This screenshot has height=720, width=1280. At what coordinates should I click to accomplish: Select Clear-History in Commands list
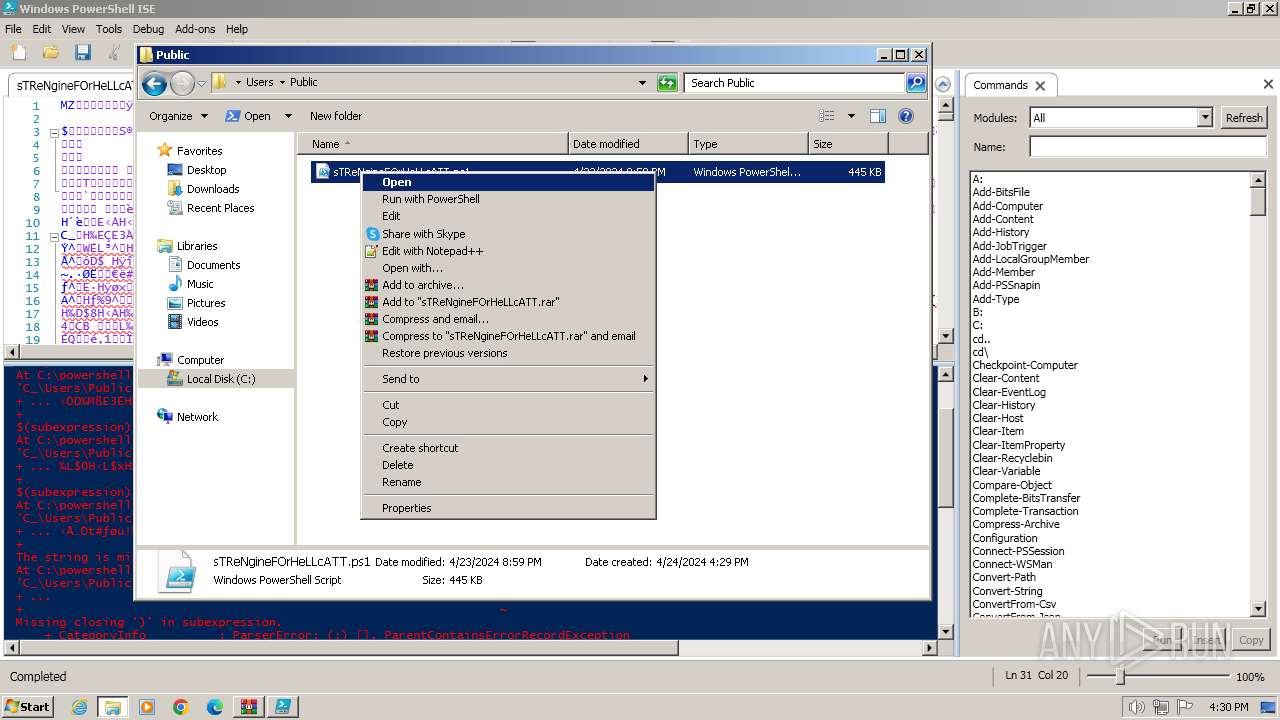(x=1004, y=405)
